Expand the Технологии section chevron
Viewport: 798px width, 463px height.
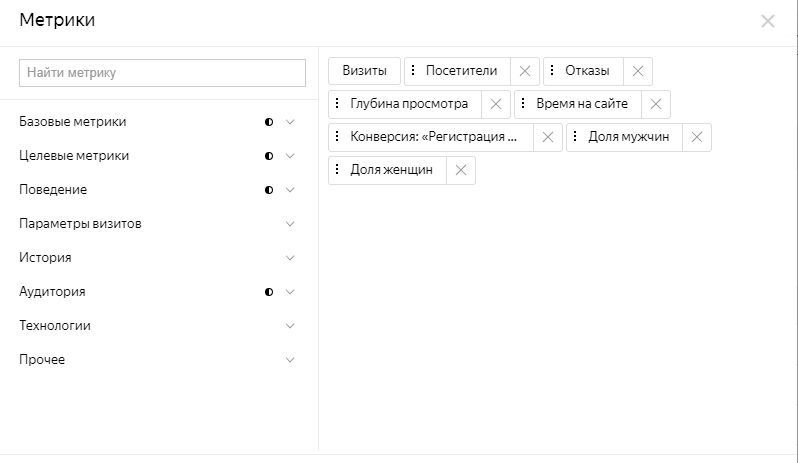click(x=290, y=326)
